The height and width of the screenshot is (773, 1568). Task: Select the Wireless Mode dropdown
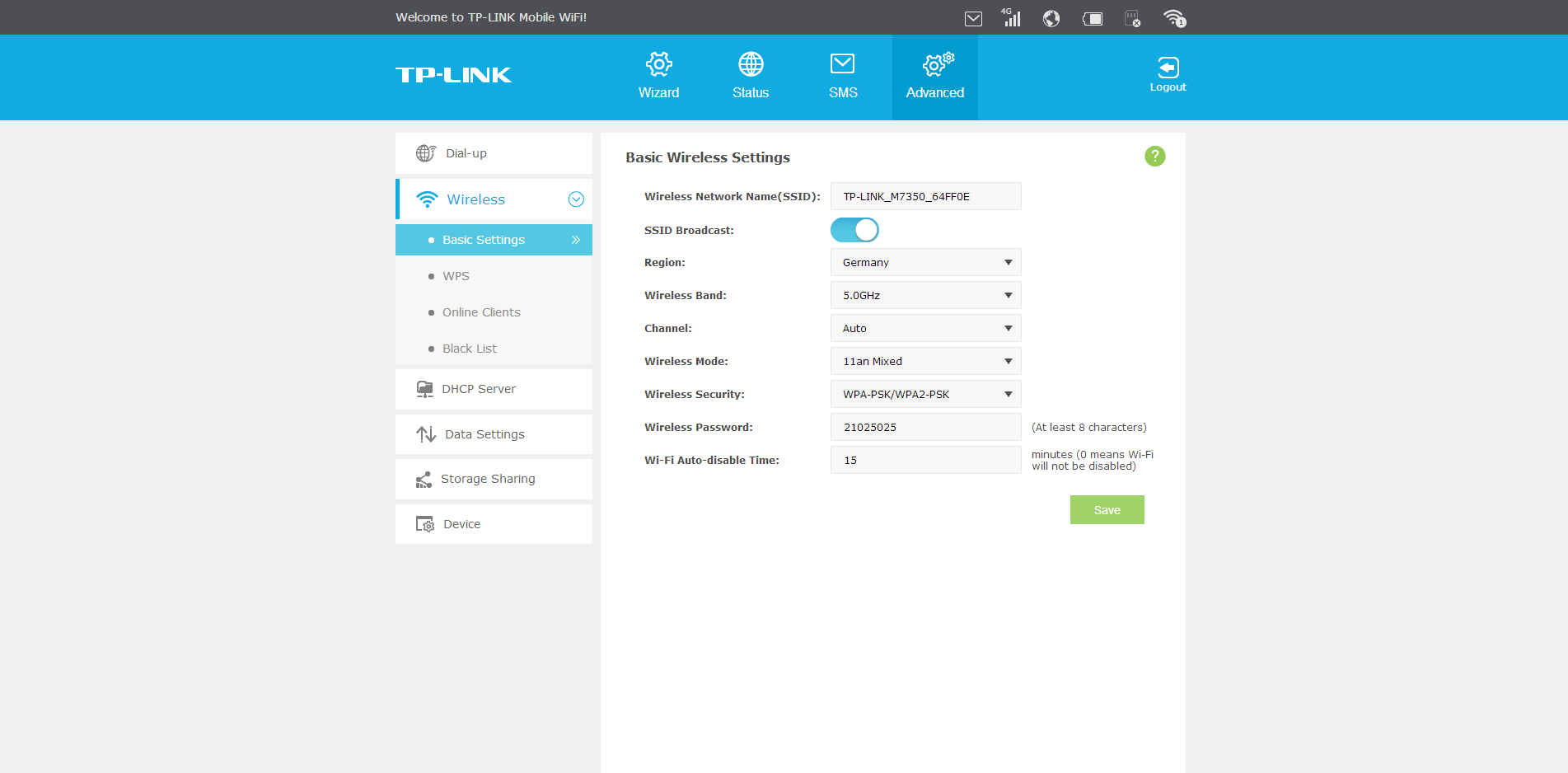point(925,361)
